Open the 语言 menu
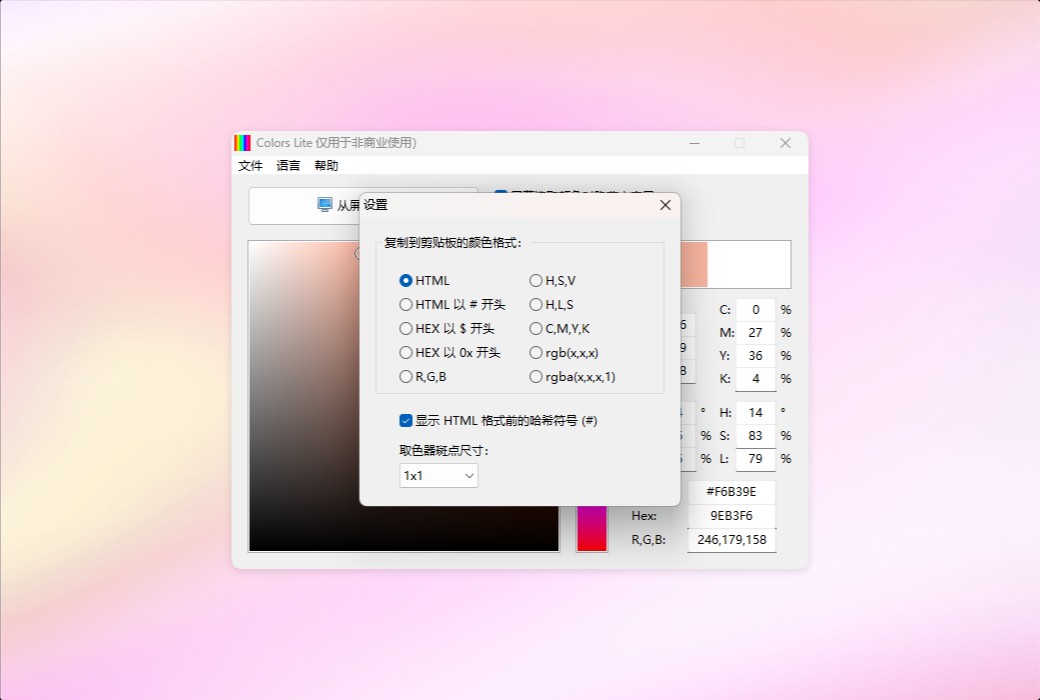 (287, 166)
